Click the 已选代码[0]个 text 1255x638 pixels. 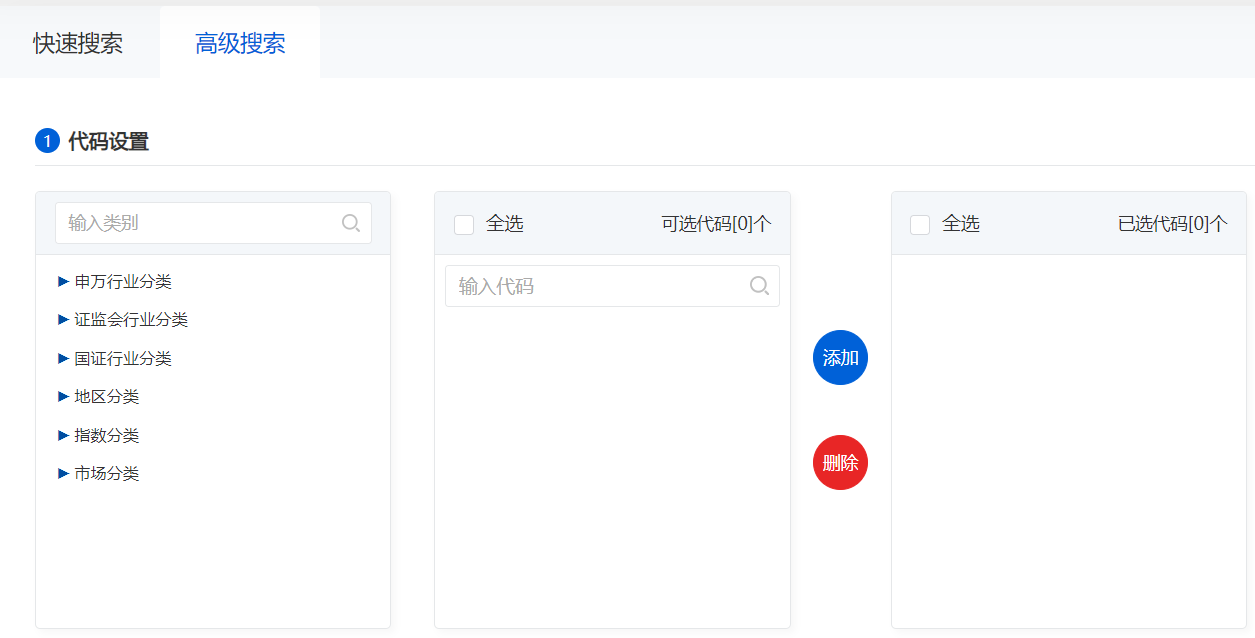tap(1172, 224)
